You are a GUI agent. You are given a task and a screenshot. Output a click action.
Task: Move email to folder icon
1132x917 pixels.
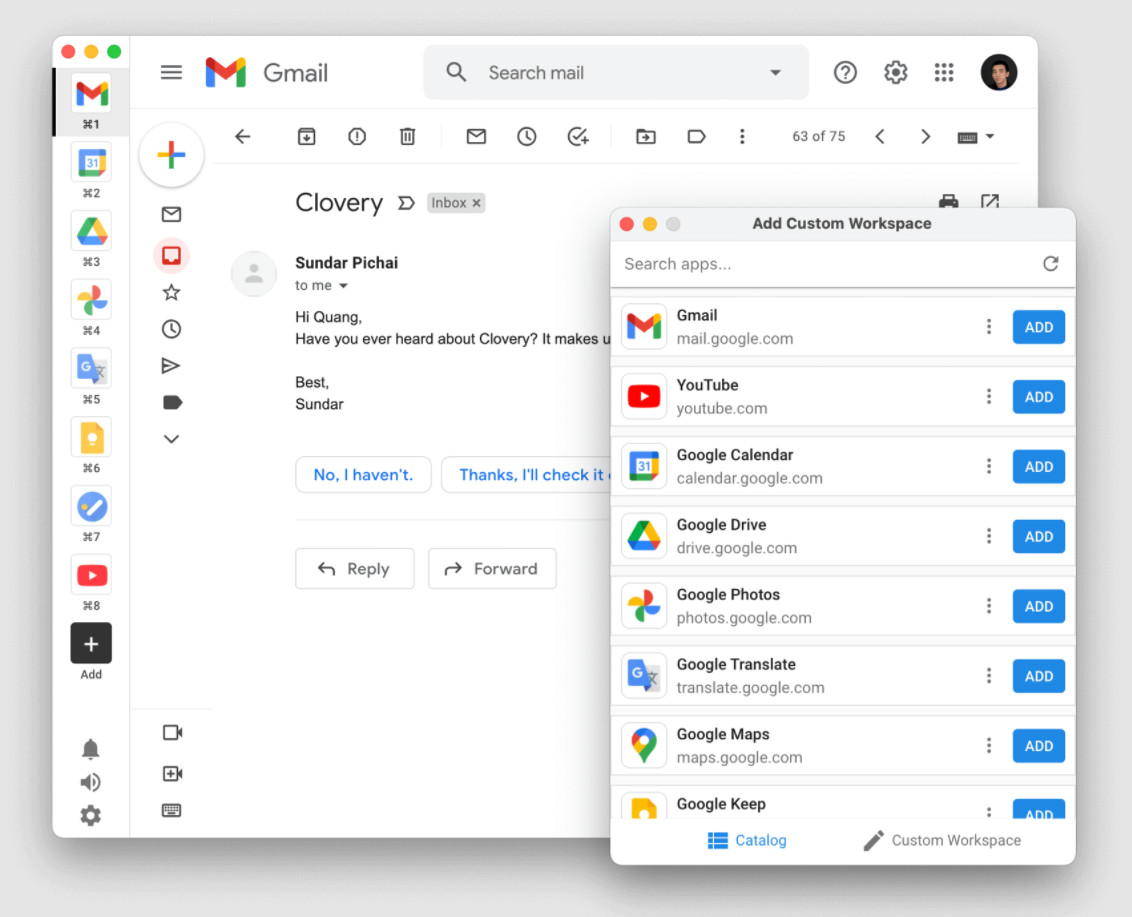coord(645,136)
